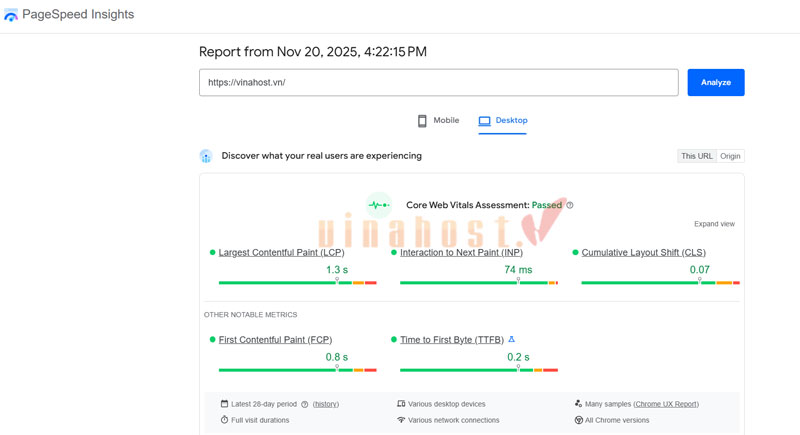Click the mobile phone icon
Image resolution: width=800 pixels, height=435 pixels.
(x=422, y=121)
